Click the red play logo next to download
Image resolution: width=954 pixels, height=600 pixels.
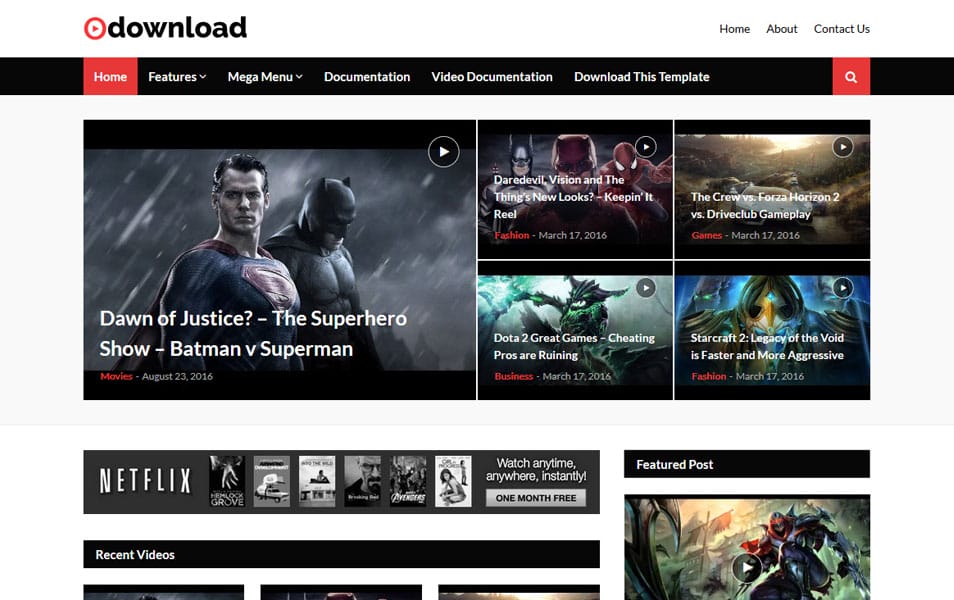pos(95,27)
